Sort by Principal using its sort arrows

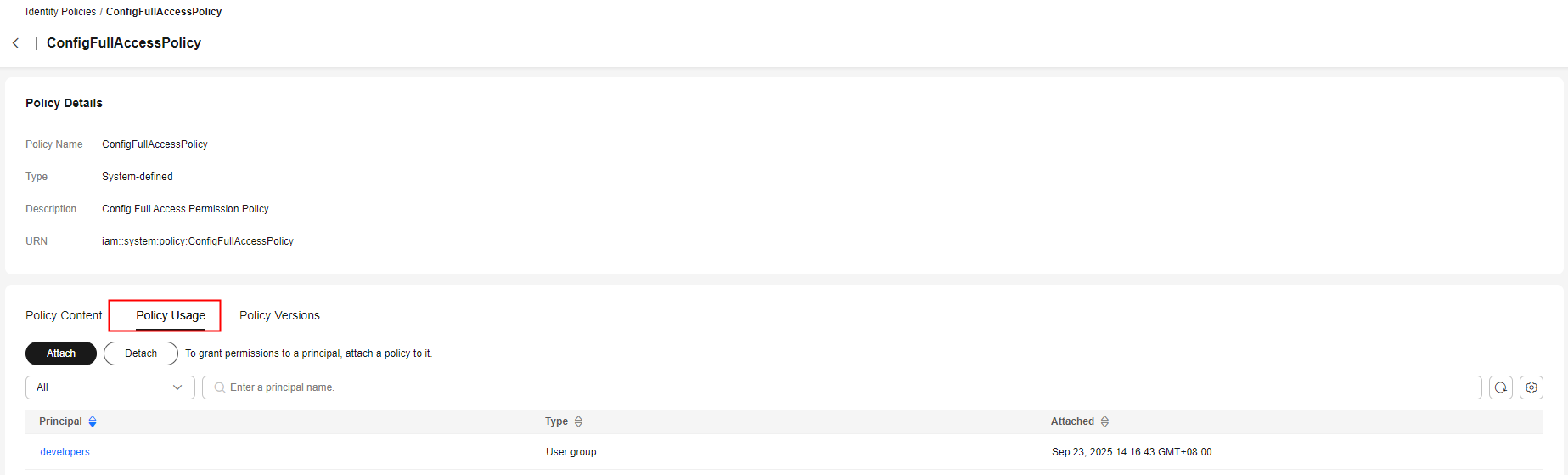tap(93, 421)
